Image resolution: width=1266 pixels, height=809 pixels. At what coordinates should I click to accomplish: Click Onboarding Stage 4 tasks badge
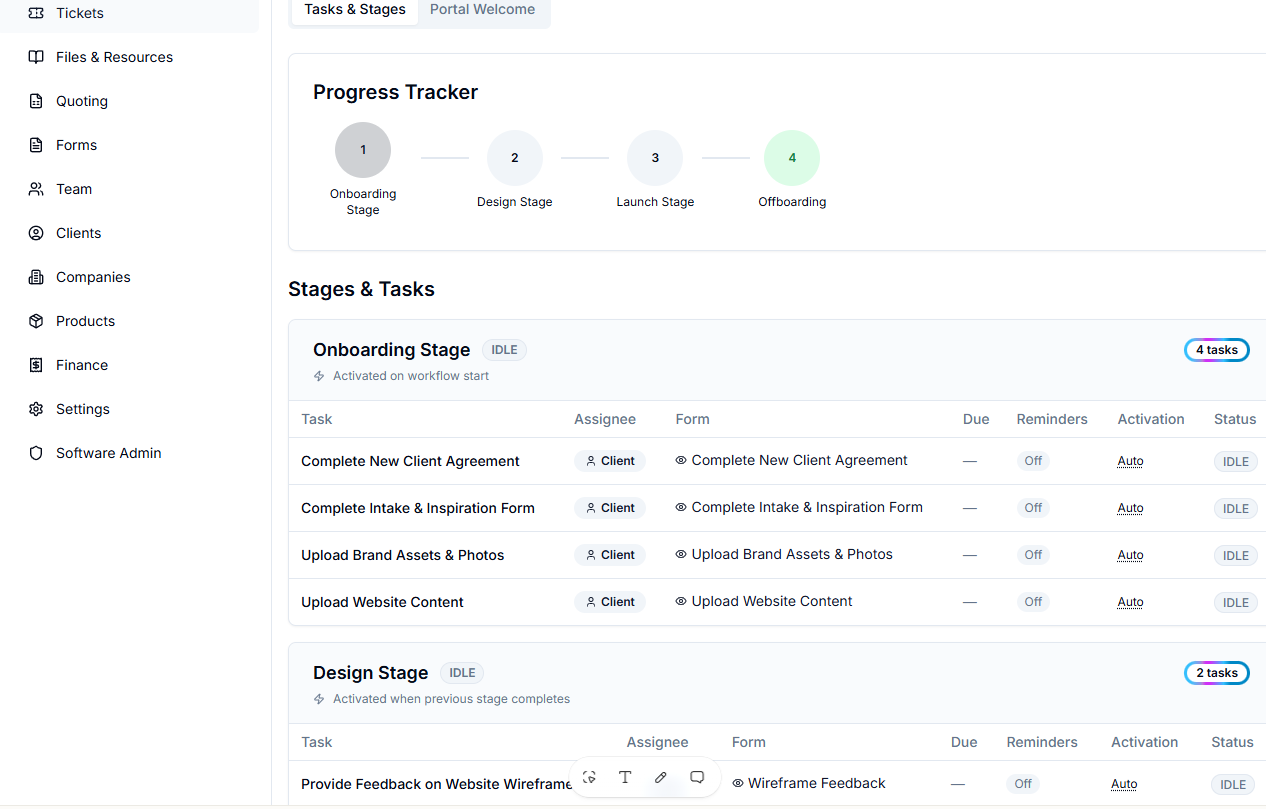pos(1217,350)
